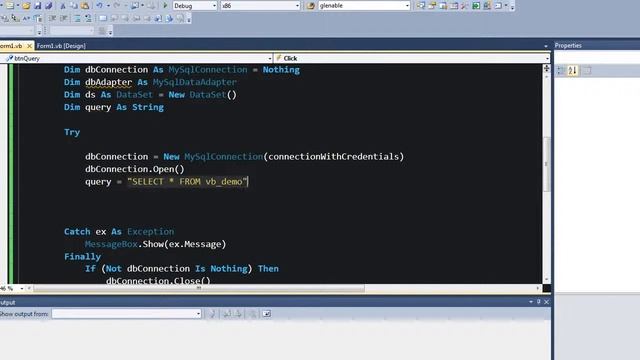Sort properties alphabetically in Properties panel
The image size is (640, 360).
(x=573, y=71)
